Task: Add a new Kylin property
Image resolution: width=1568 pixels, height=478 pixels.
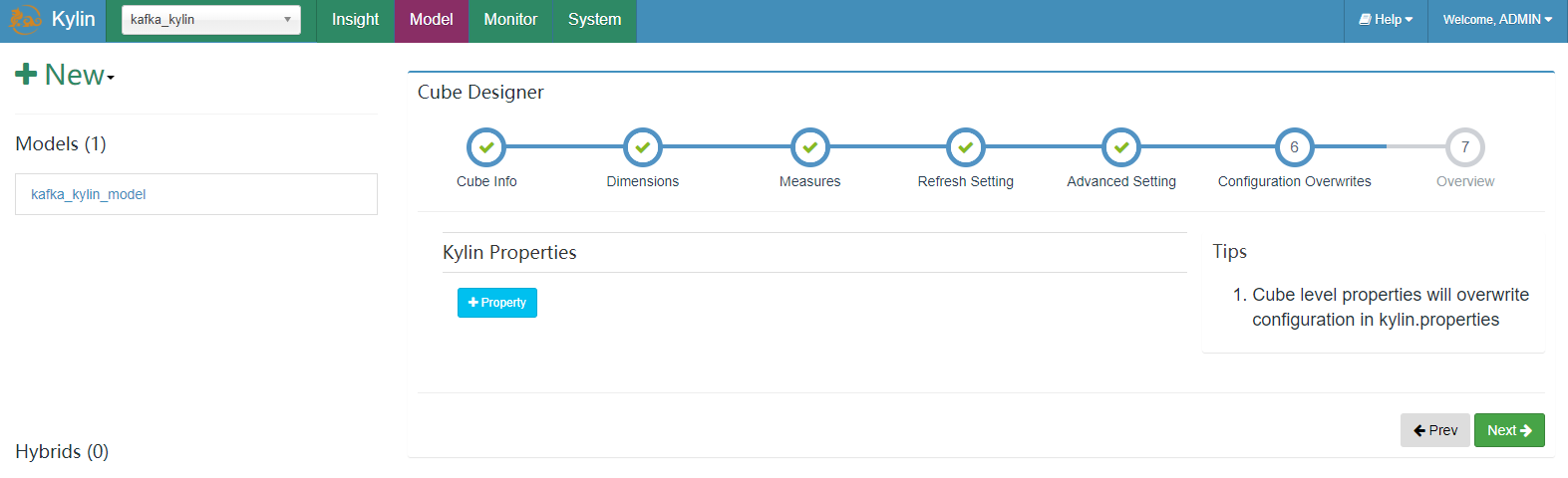Action: 497,303
